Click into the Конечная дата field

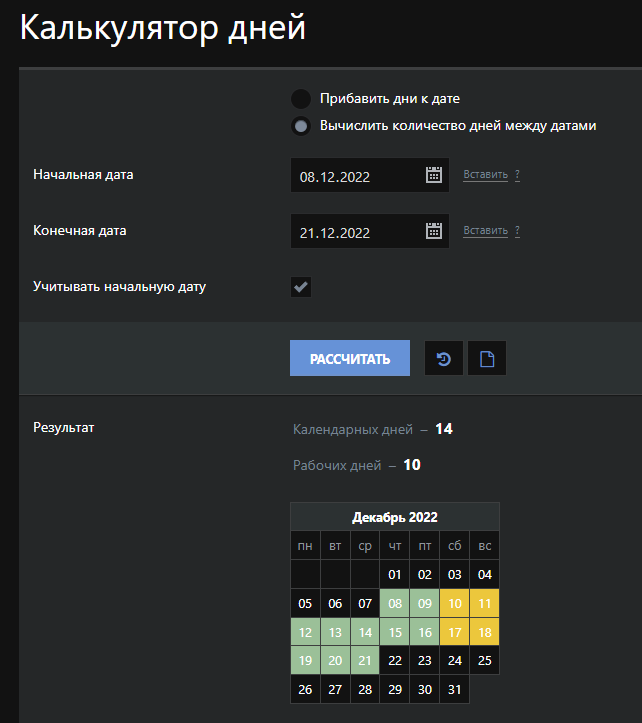(355, 232)
